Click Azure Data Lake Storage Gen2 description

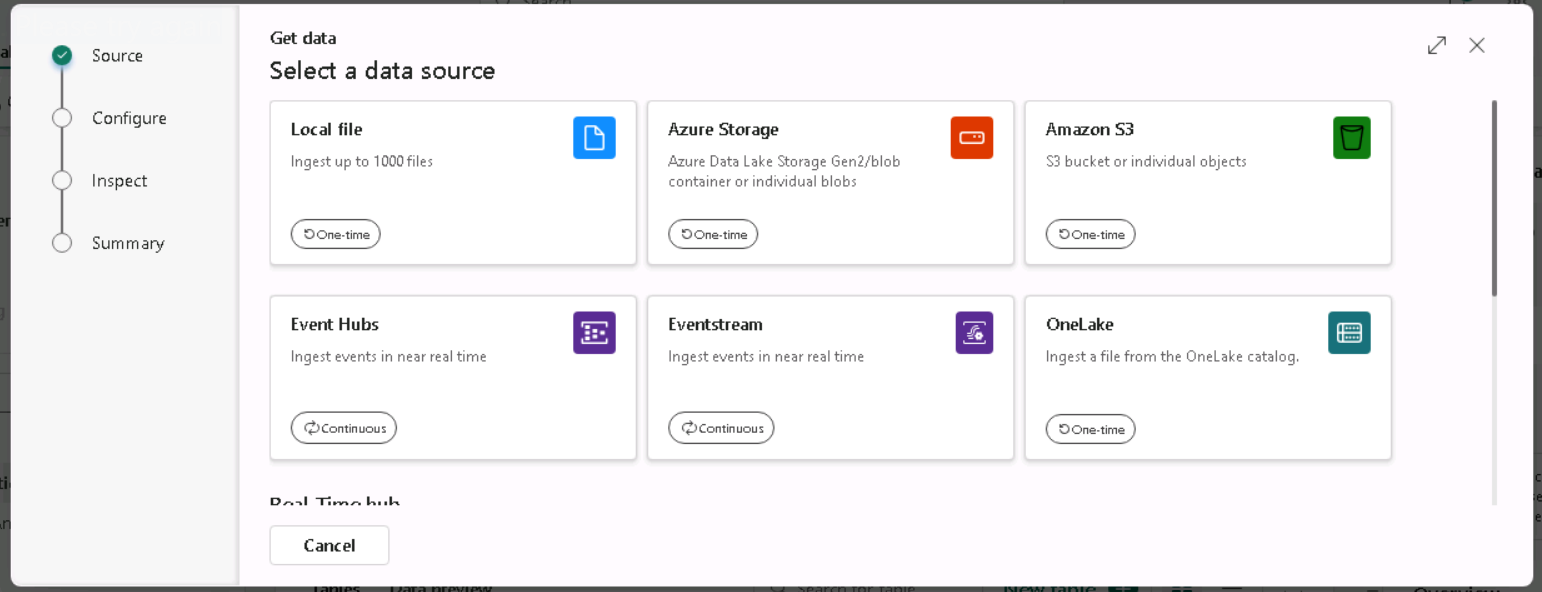[784, 171]
